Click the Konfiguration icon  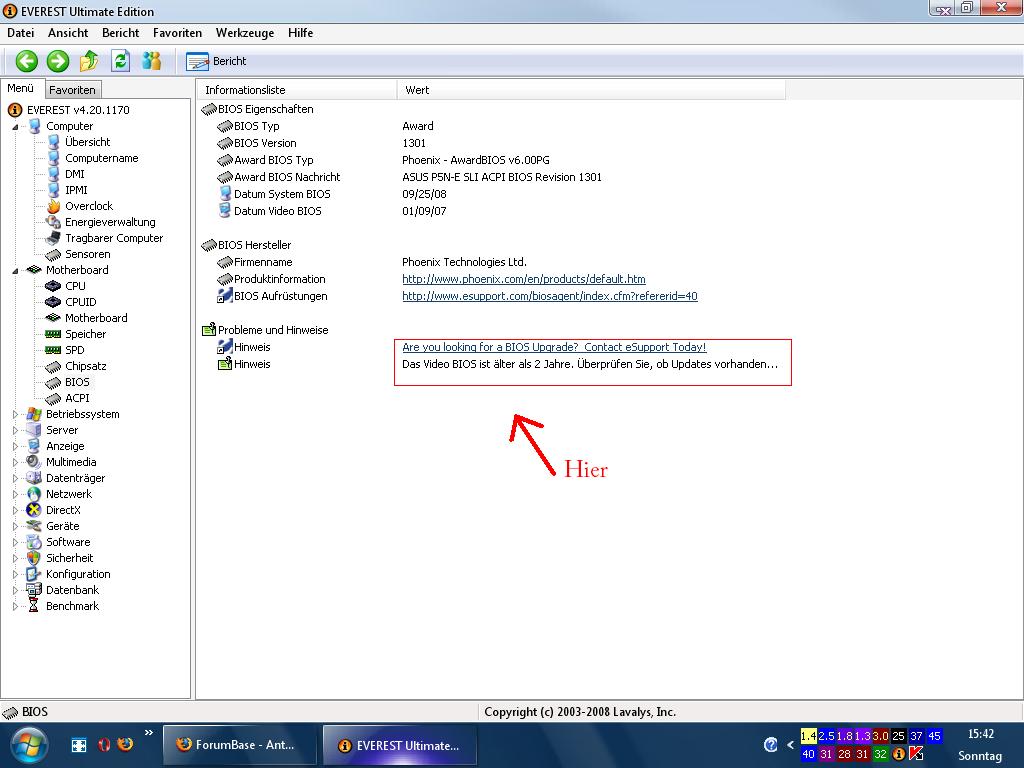(x=34, y=574)
